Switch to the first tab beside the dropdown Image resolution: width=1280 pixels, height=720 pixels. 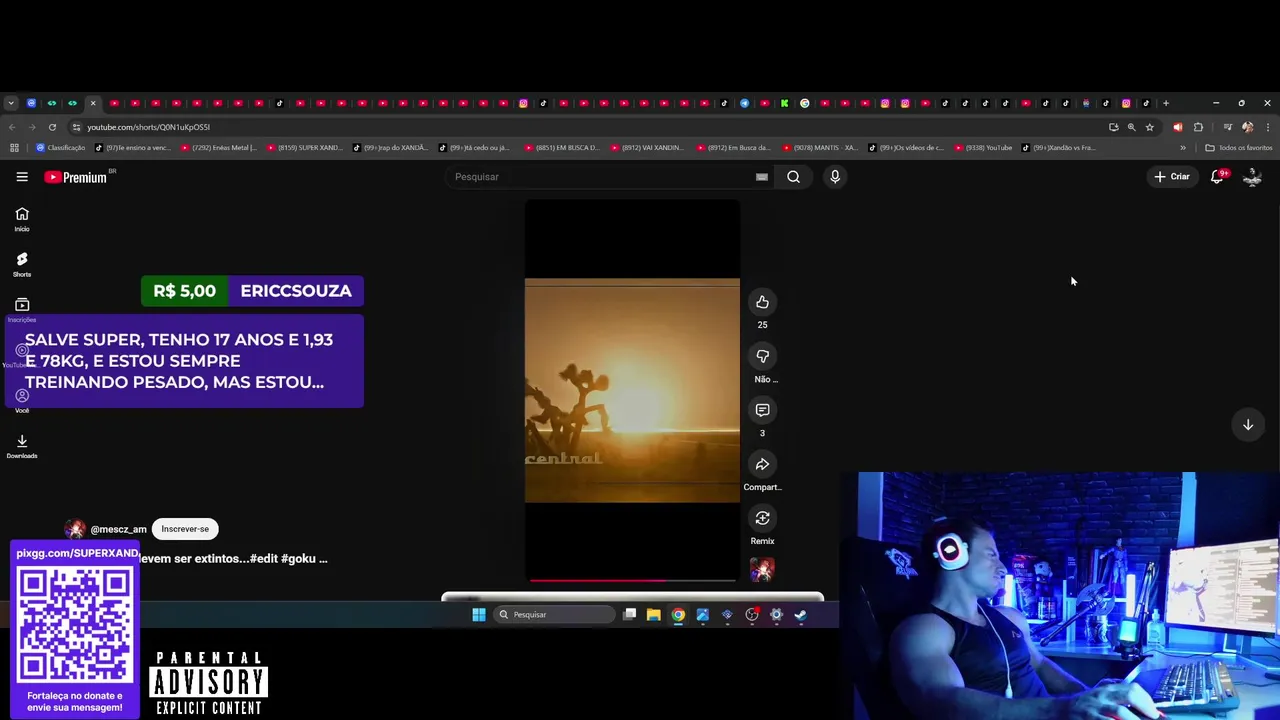pos(31,103)
